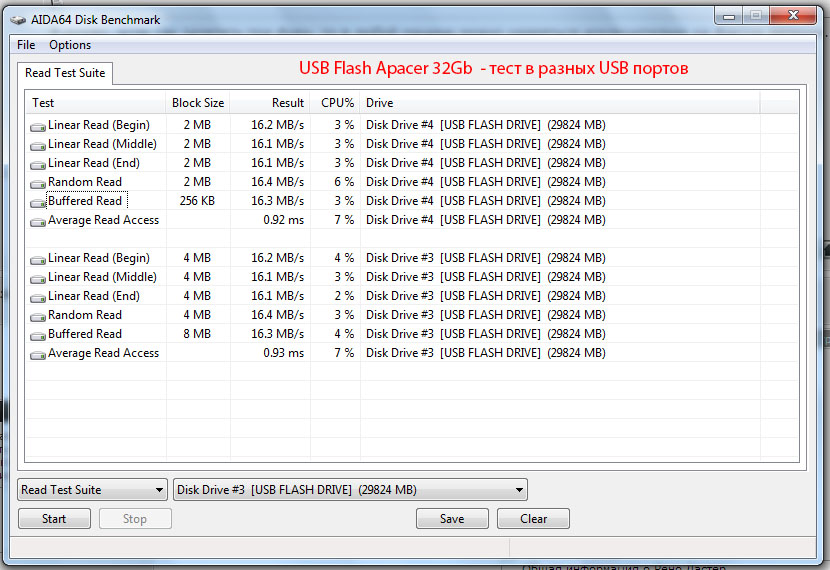This screenshot has width=830, height=570.
Task: Open the Read Test Suite dropdown
Action: (x=92, y=490)
